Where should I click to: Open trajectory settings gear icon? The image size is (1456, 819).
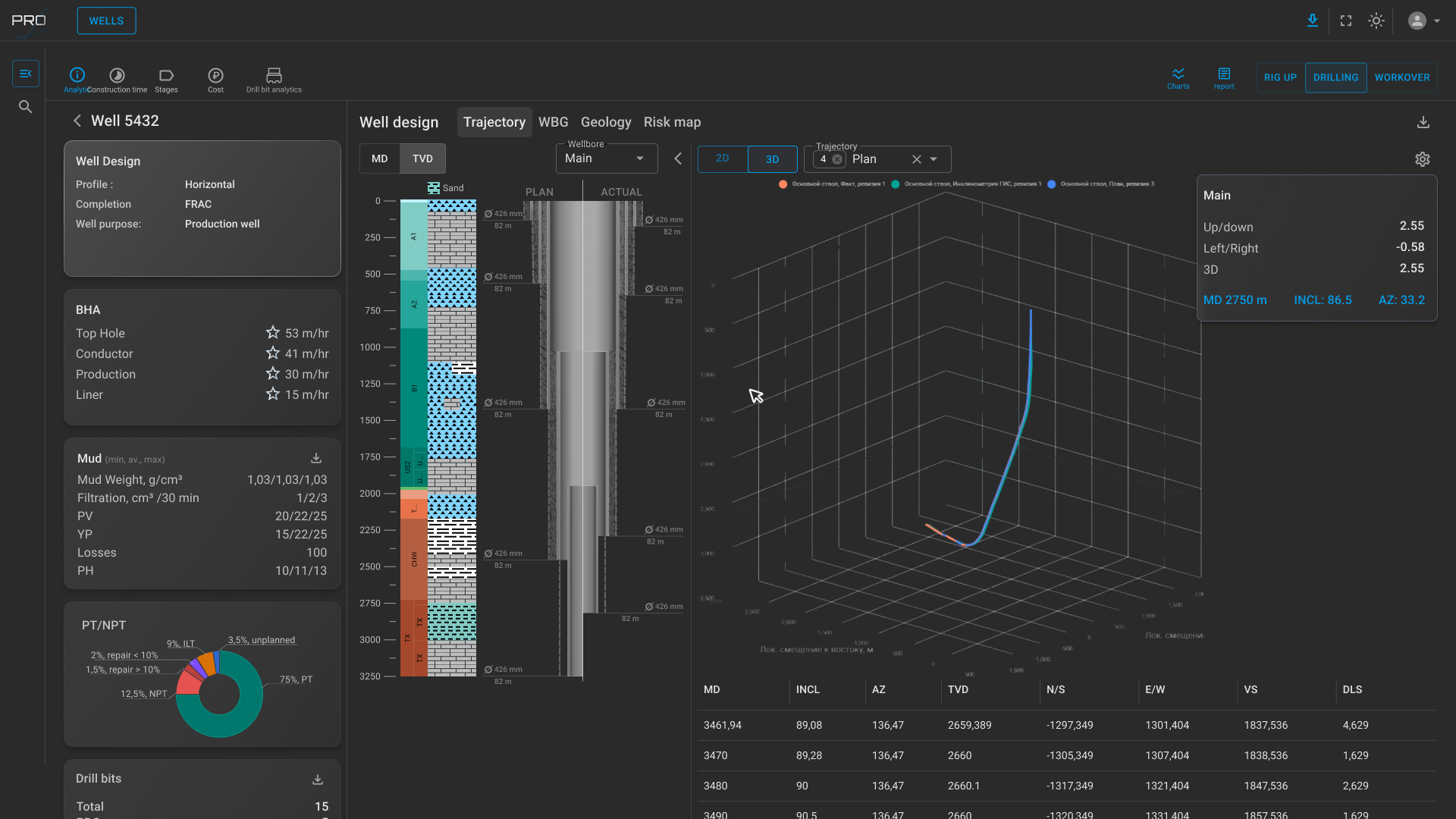[x=1423, y=159]
